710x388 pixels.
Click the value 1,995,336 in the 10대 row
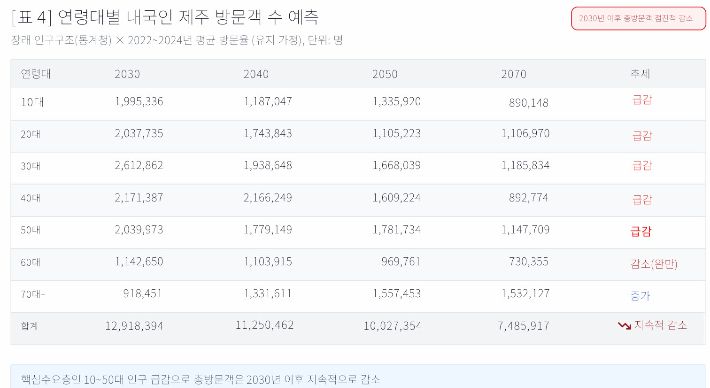tap(139, 101)
